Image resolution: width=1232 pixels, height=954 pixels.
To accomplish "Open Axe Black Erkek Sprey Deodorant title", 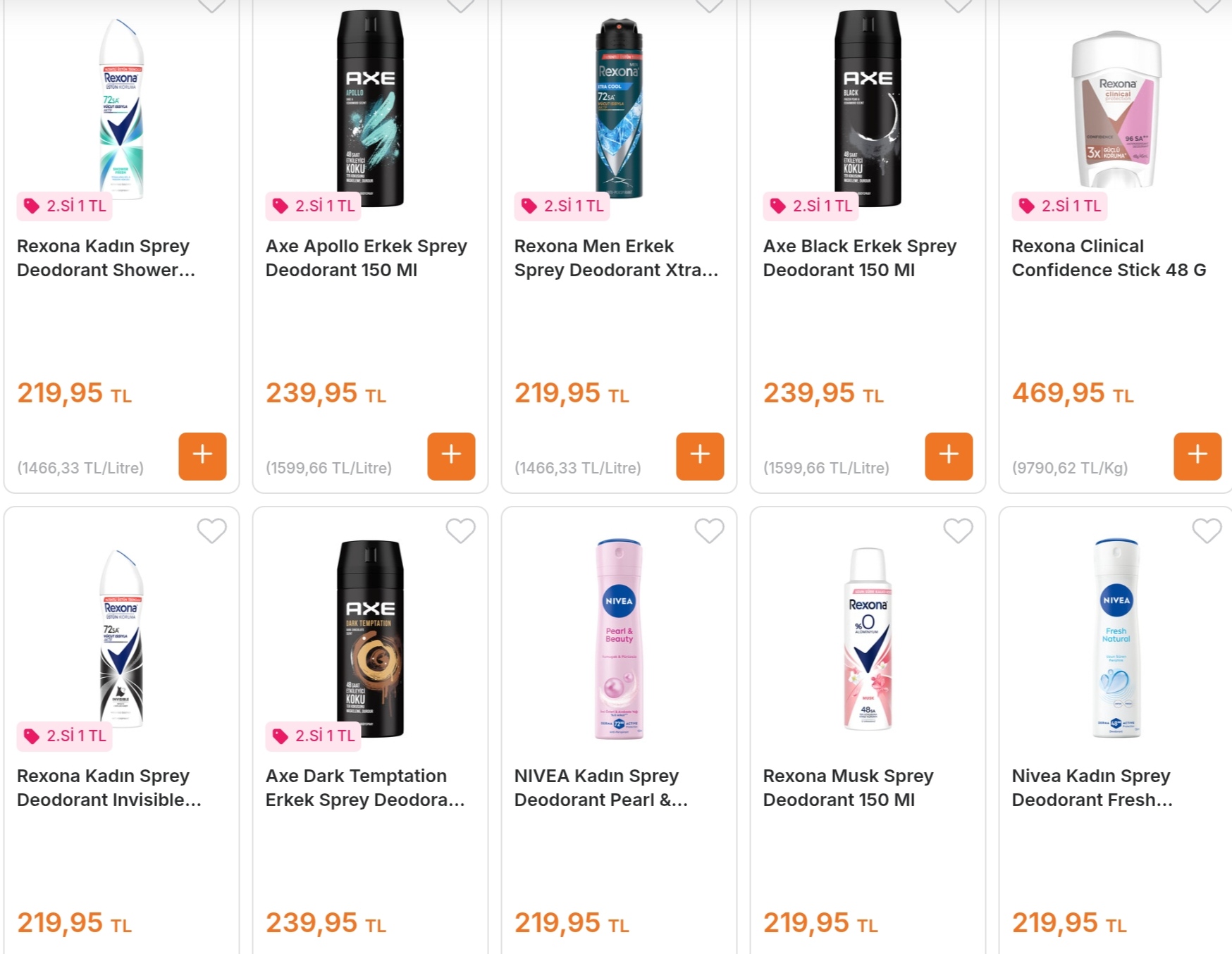I will point(859,258).
